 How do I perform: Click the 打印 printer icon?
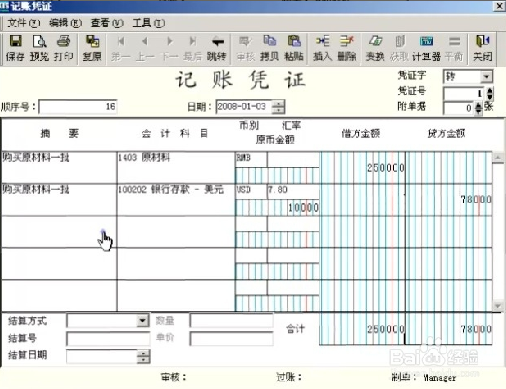pos(63,41)
